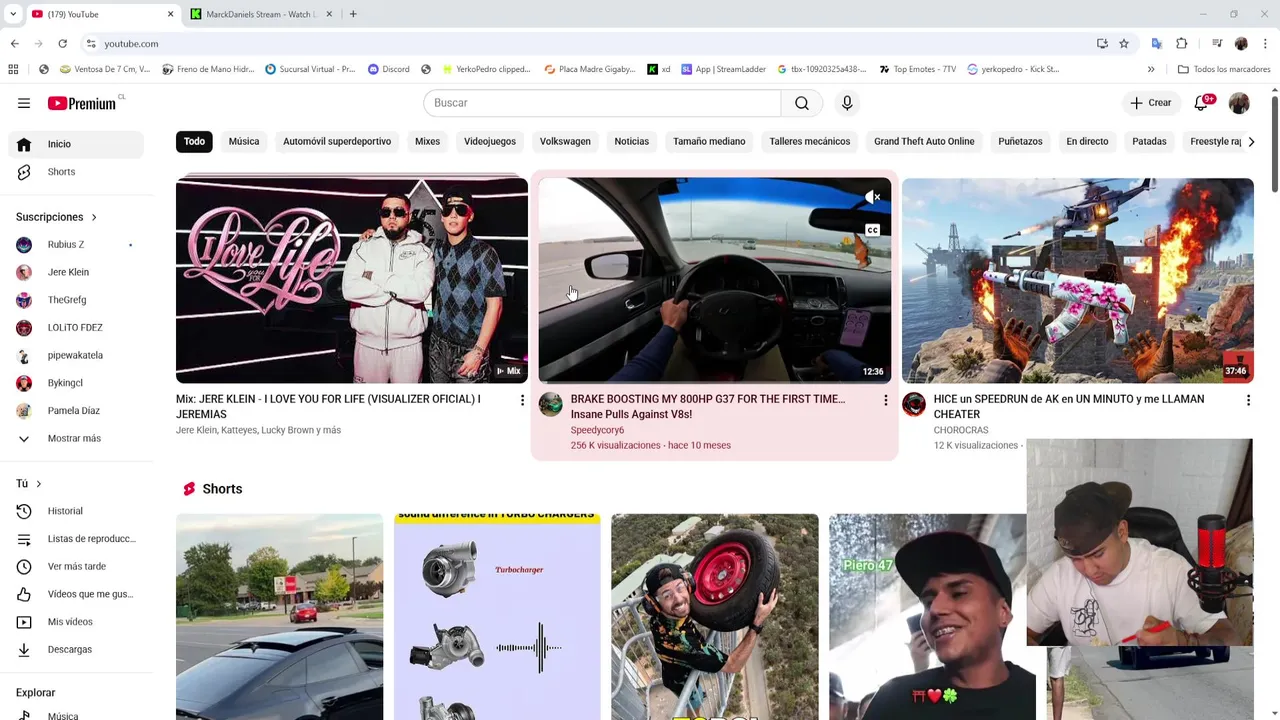The image size is (1280, 720).
Task: Open Shorts in the sidebar
Action: 76,172
